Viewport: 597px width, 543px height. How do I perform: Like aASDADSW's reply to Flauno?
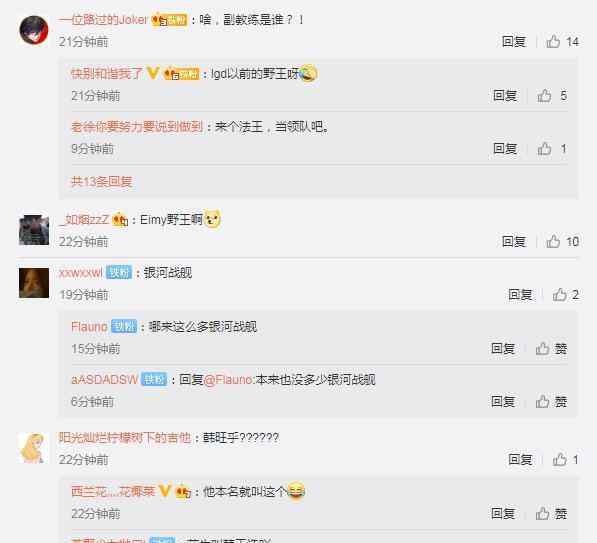click(551, 401)
